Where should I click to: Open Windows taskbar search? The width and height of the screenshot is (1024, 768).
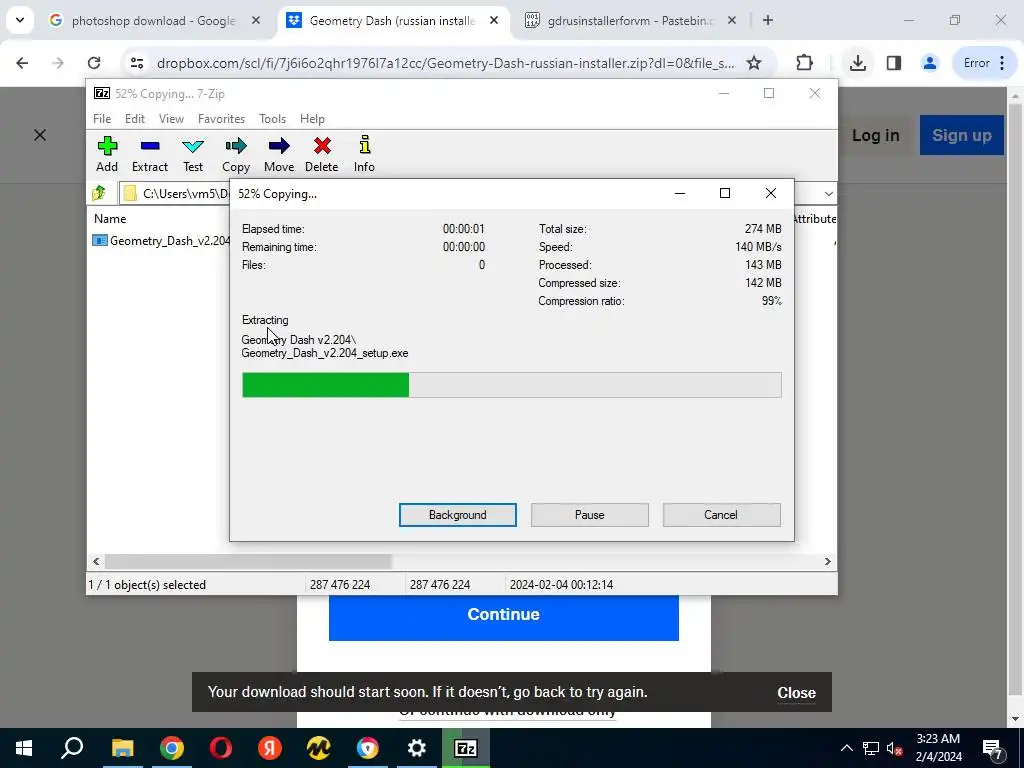[x=72, y=748]
